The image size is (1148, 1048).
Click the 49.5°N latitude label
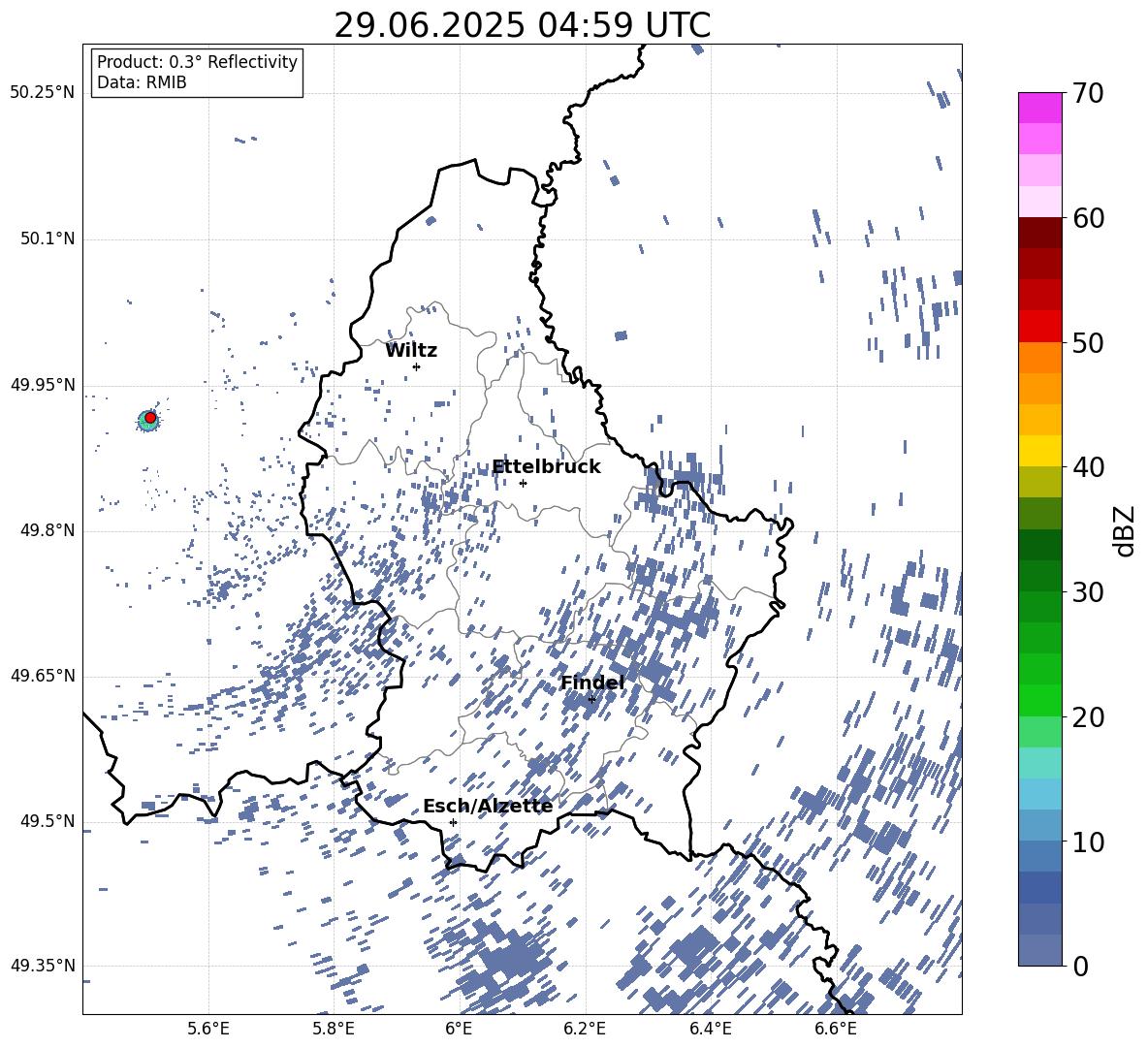48,821
